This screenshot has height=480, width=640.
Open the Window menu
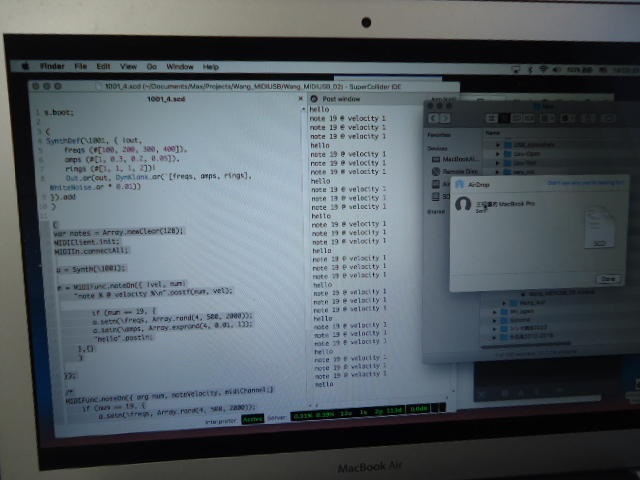[x=180, y=67]
